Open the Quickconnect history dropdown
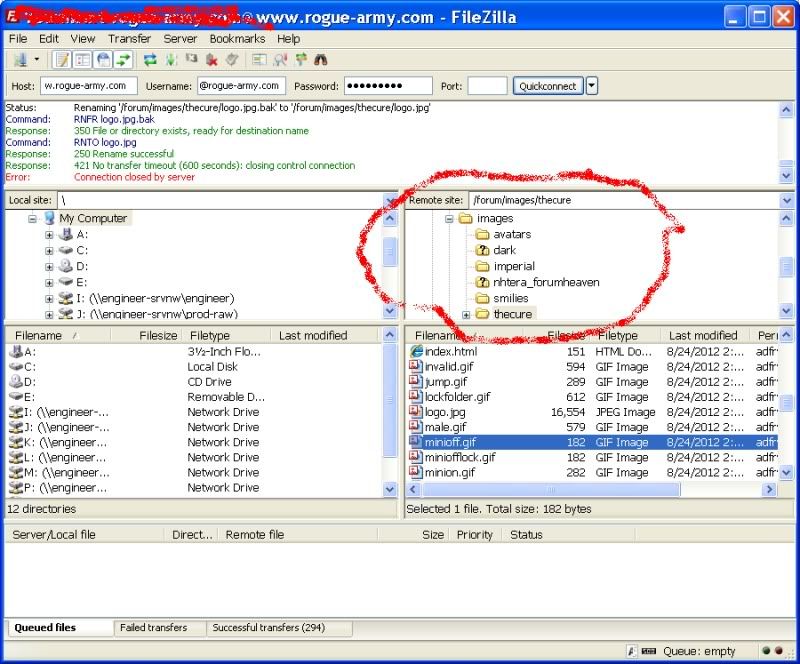The width and height of the screenshot is (800, 664). tap(592, 86)
